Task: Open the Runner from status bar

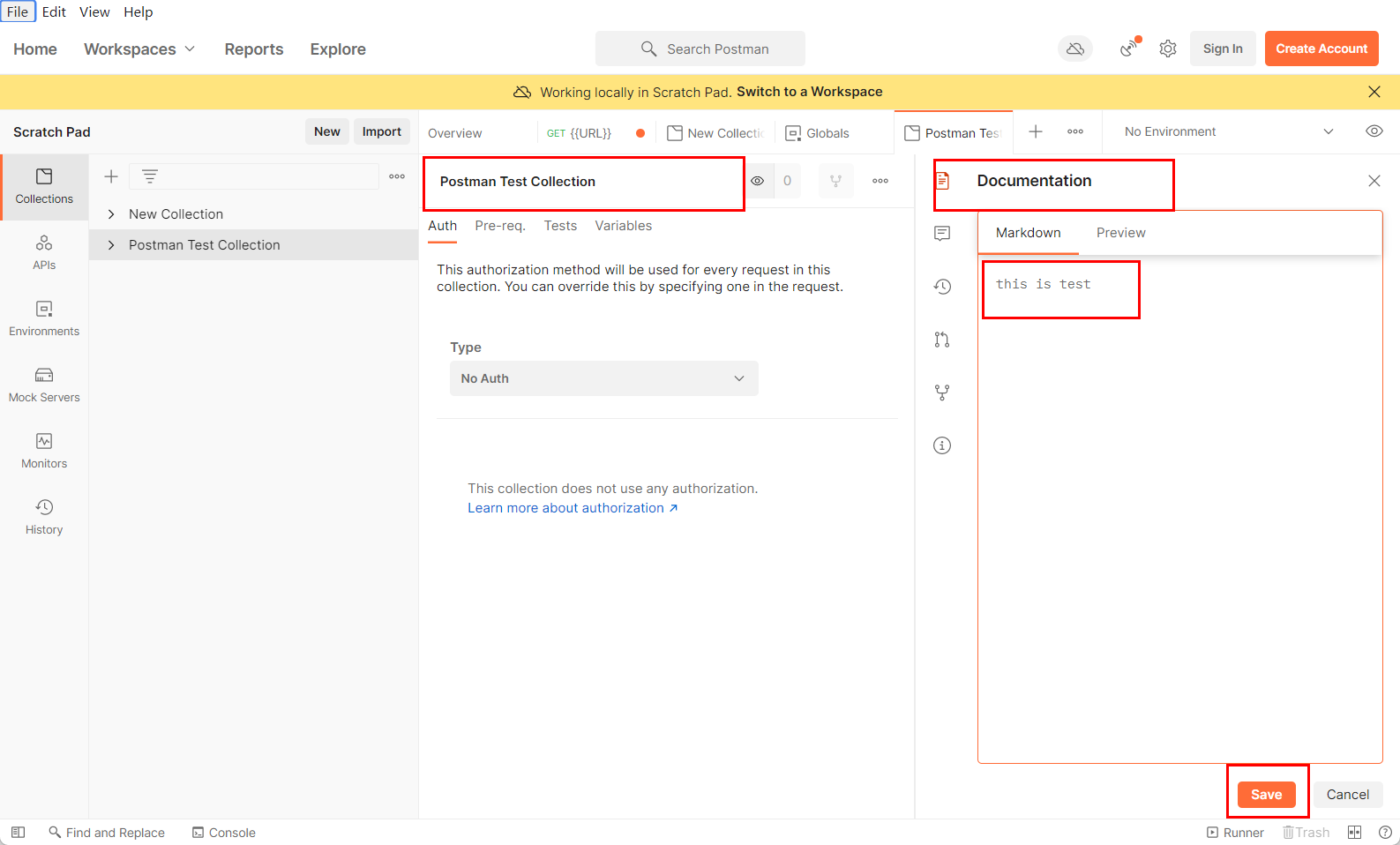Action: tap(1235, 832)
